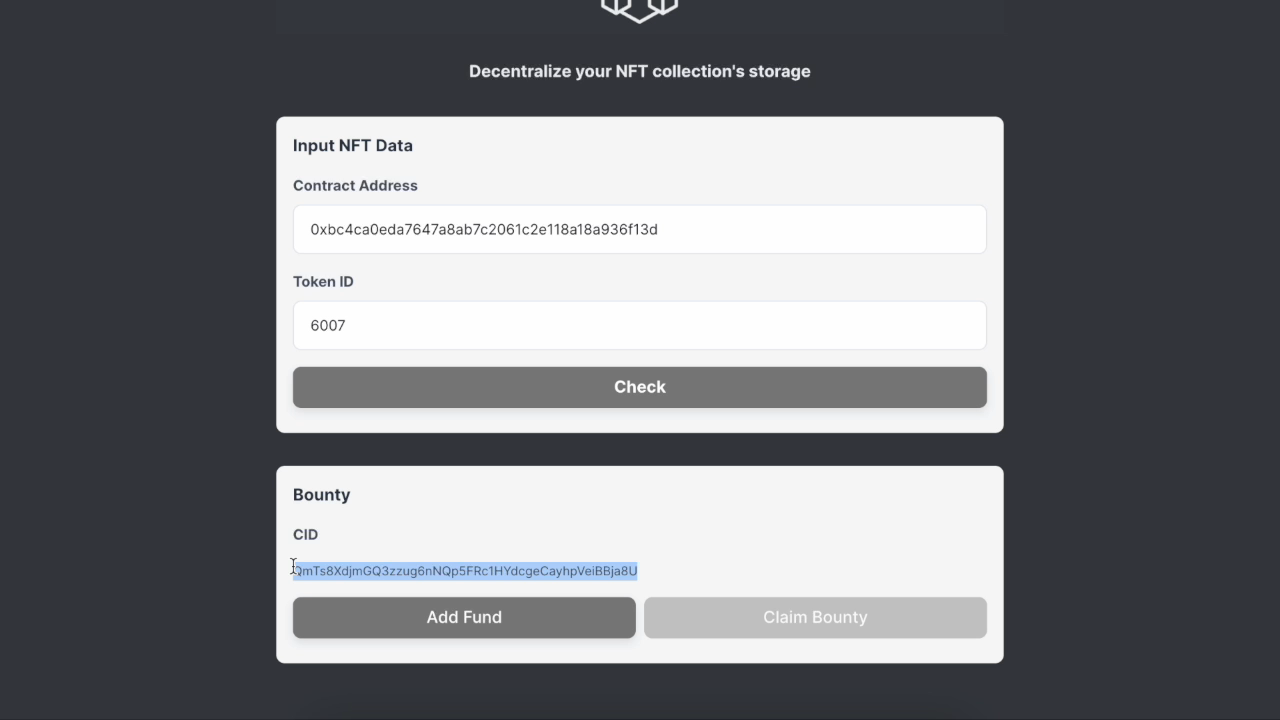
Task: Click the cube logo icon at top
Action: click(x=640, y=9)
